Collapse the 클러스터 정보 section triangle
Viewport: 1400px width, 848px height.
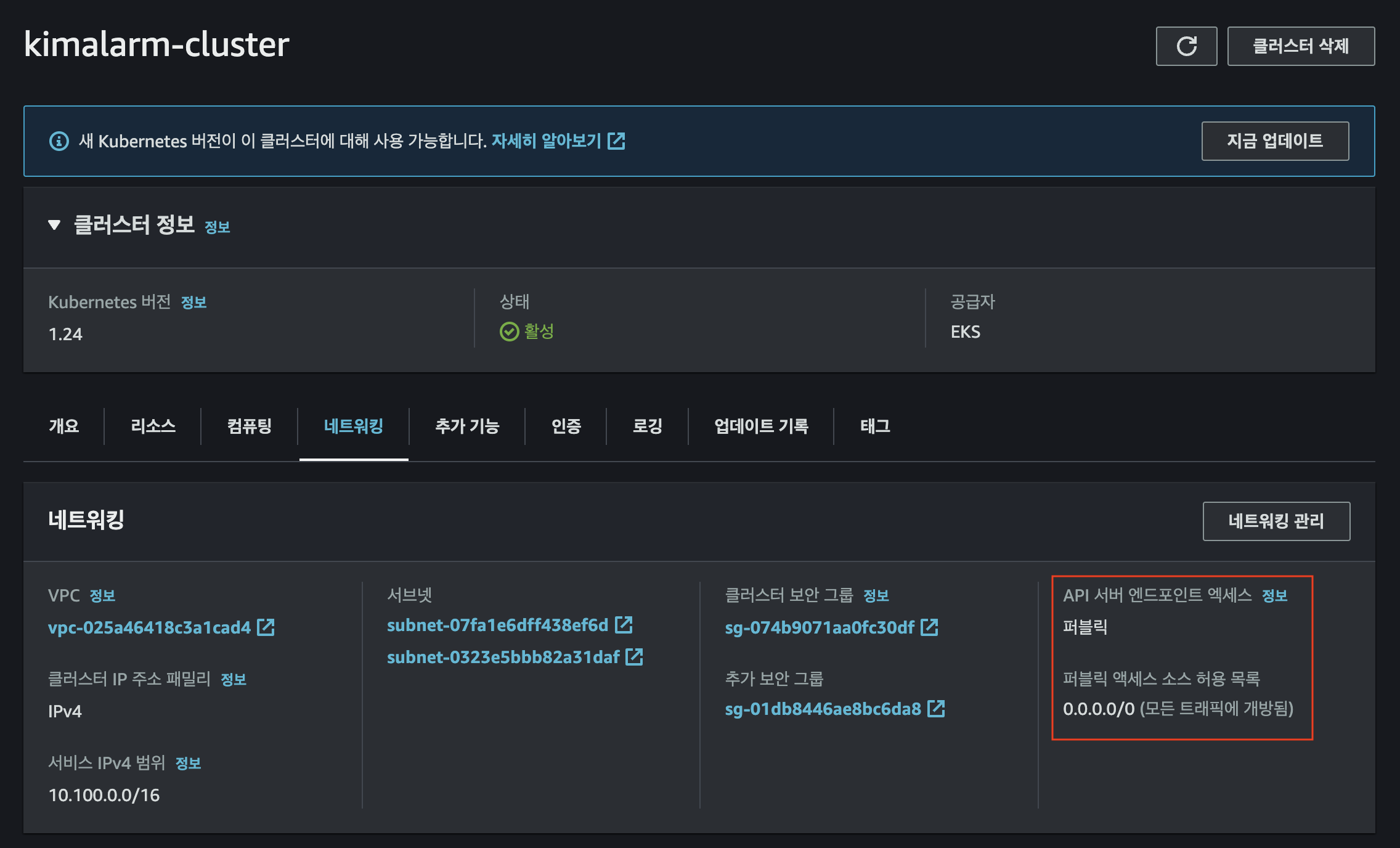tap(54, 225)
